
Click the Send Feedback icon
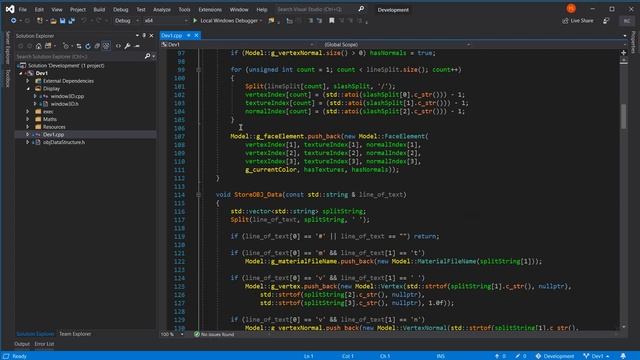point(606,20)
